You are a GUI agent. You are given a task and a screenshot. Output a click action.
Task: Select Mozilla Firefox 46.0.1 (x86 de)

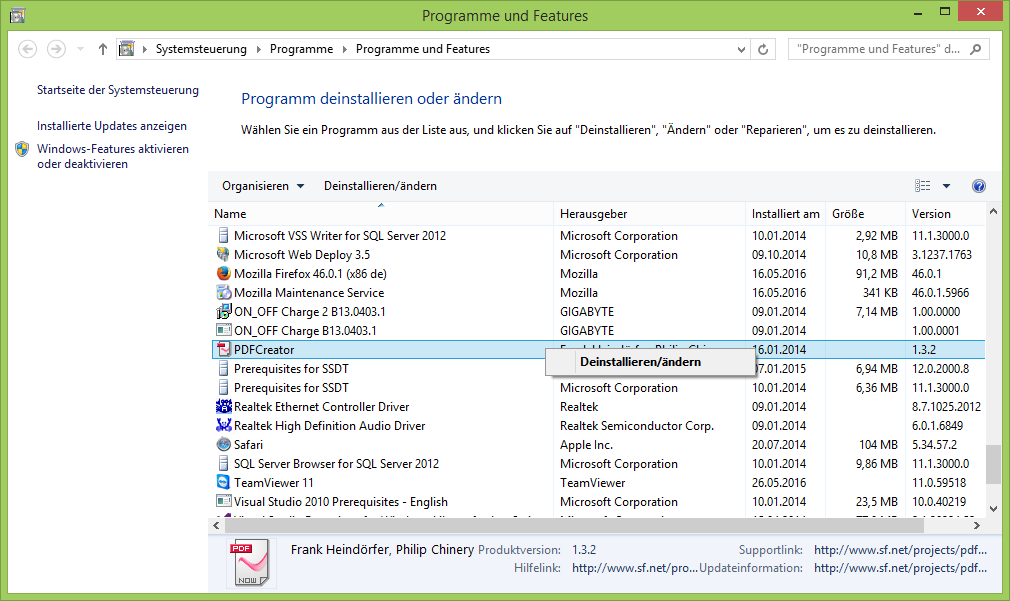pyautogui.click(x=598, y=274)
